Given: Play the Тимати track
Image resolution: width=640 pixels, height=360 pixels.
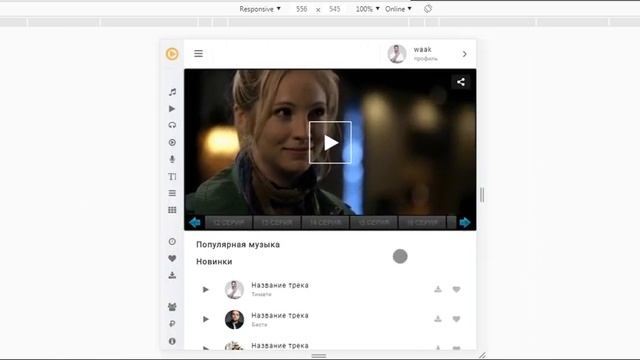Looking at the screenshot, I should [x=206, y=289].
